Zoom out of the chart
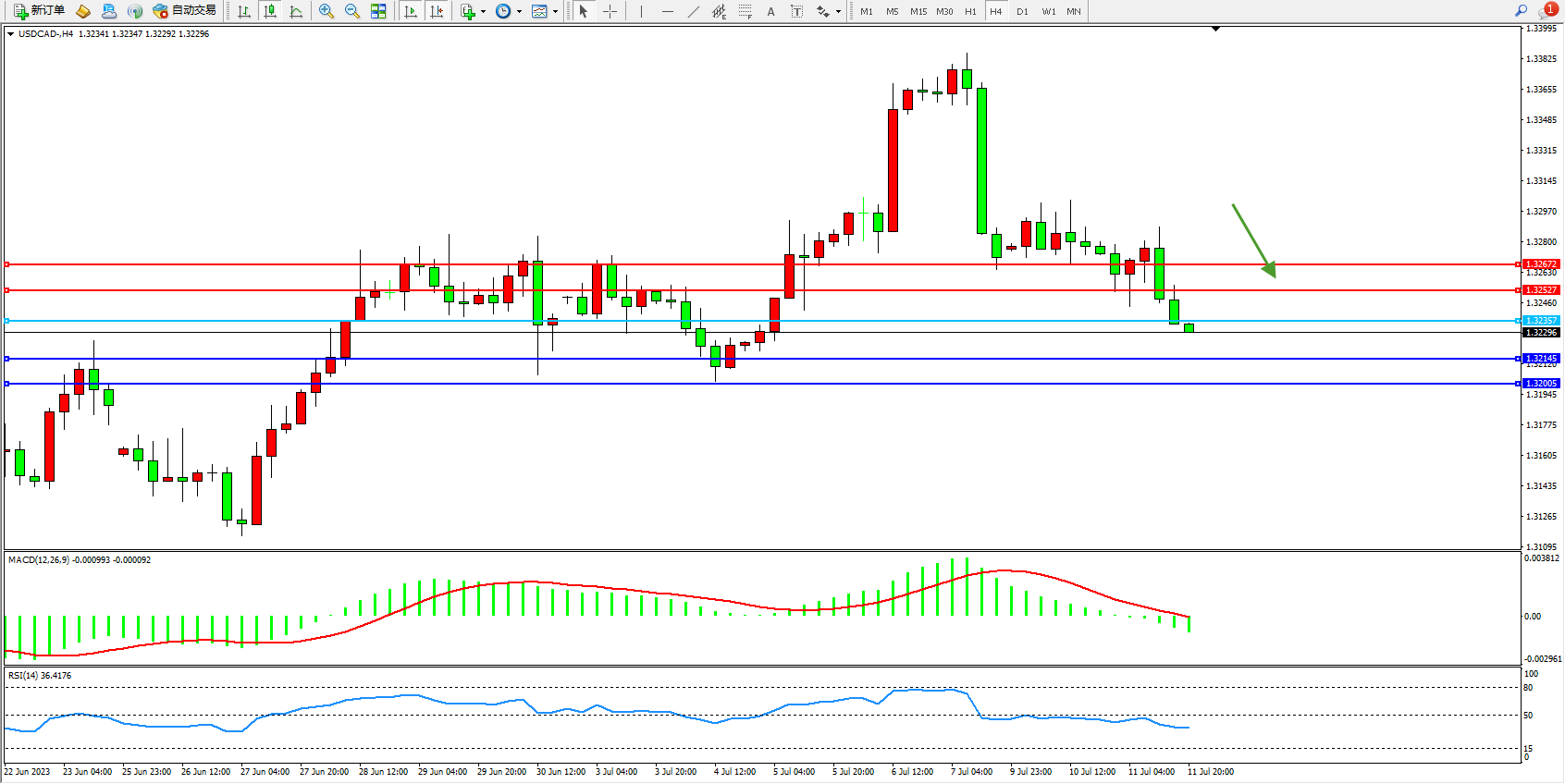1565x784 pixels. tap(352, 11)
